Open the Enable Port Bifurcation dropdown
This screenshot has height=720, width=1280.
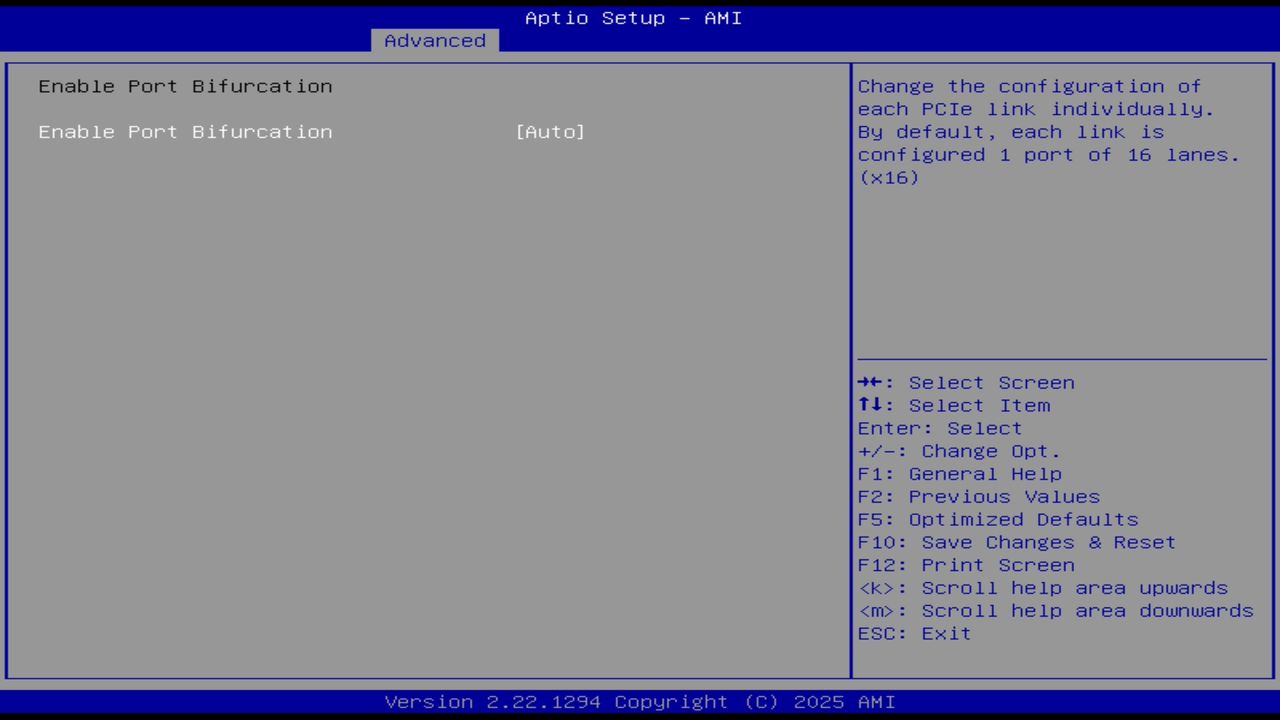point(550,131)
